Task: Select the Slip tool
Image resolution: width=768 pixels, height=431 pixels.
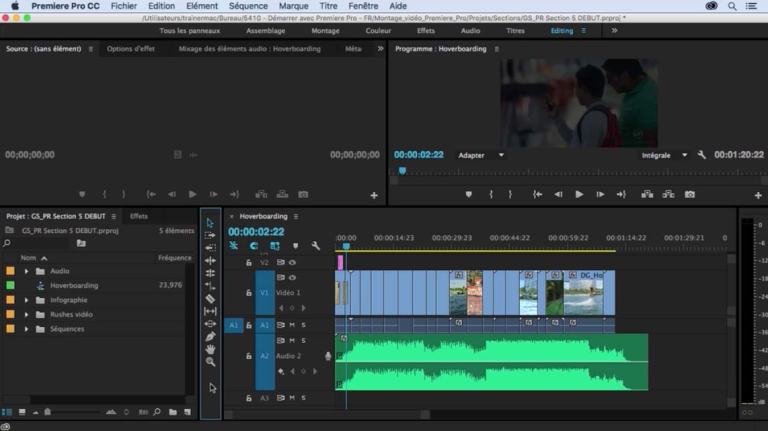Action: tap(210, 311)
